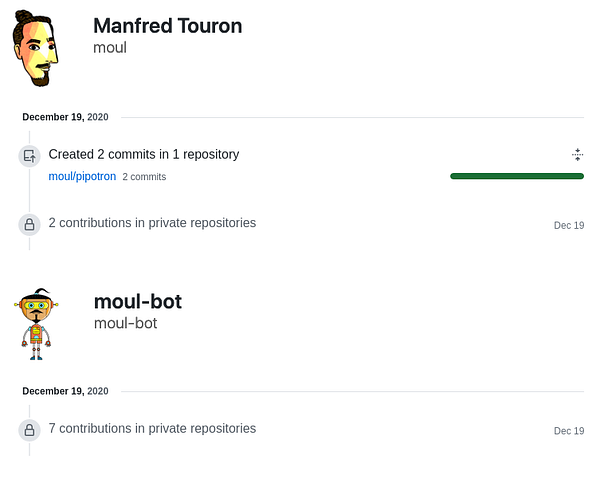The image size is (600, 491).
Task: Click Dec 19 date beside 2 contributions
Action: pos(568,225)
